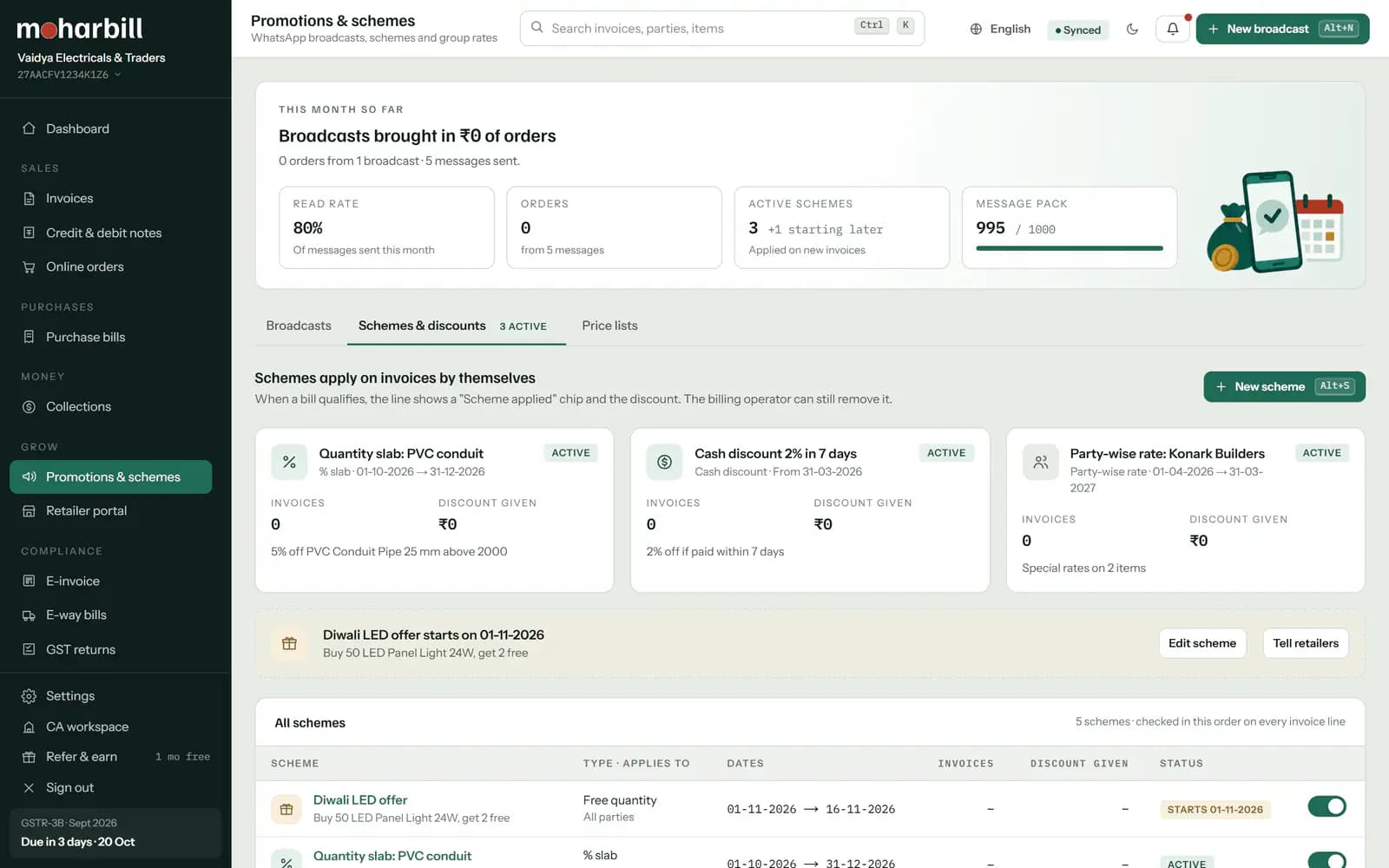The width and height of the screenshot is (1389, 868).
Task: Open the GSTR-3B due reminder card
Action: click(x=115, y=832)
